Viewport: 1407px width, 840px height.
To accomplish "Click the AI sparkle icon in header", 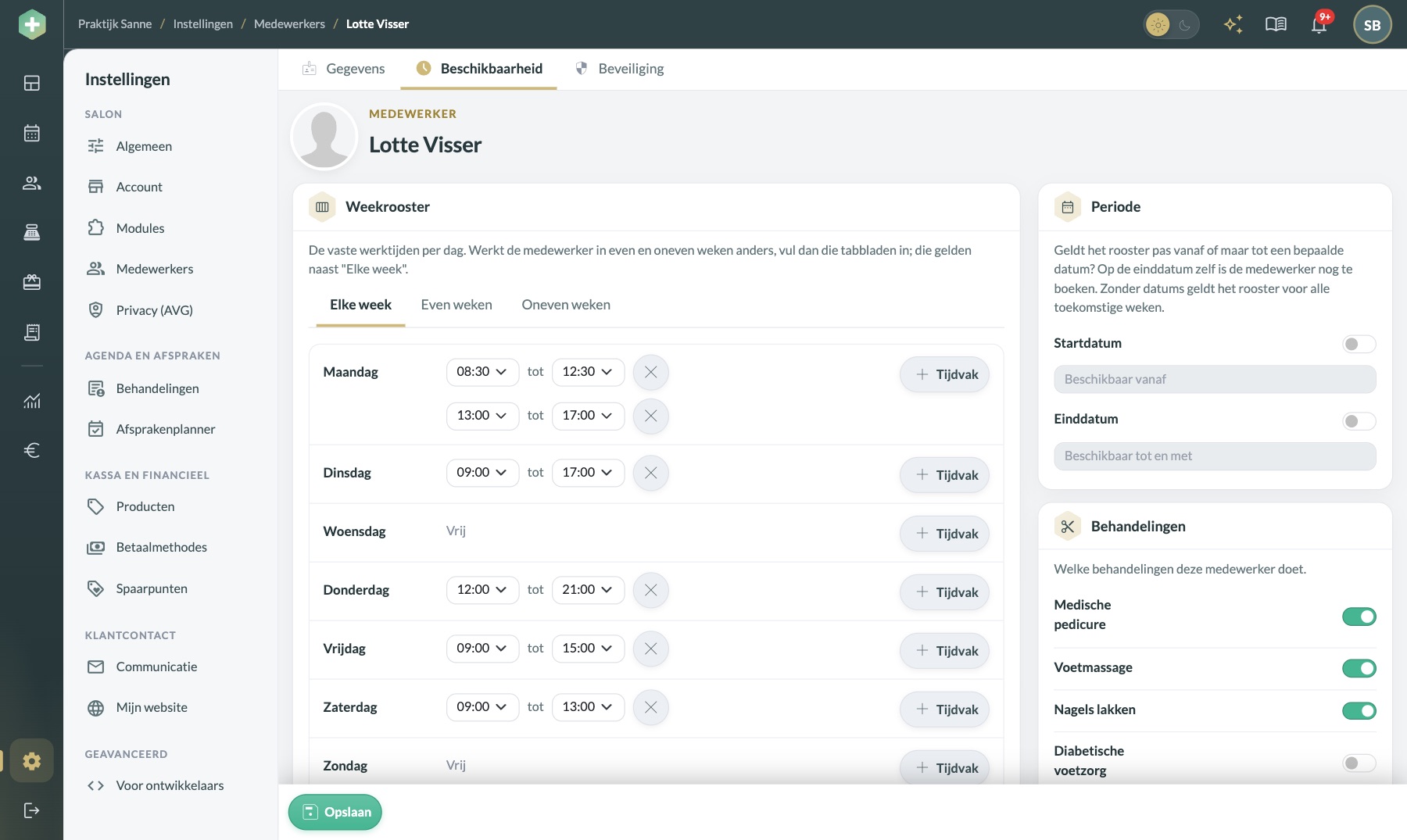I will click(x=1233, y=24).
